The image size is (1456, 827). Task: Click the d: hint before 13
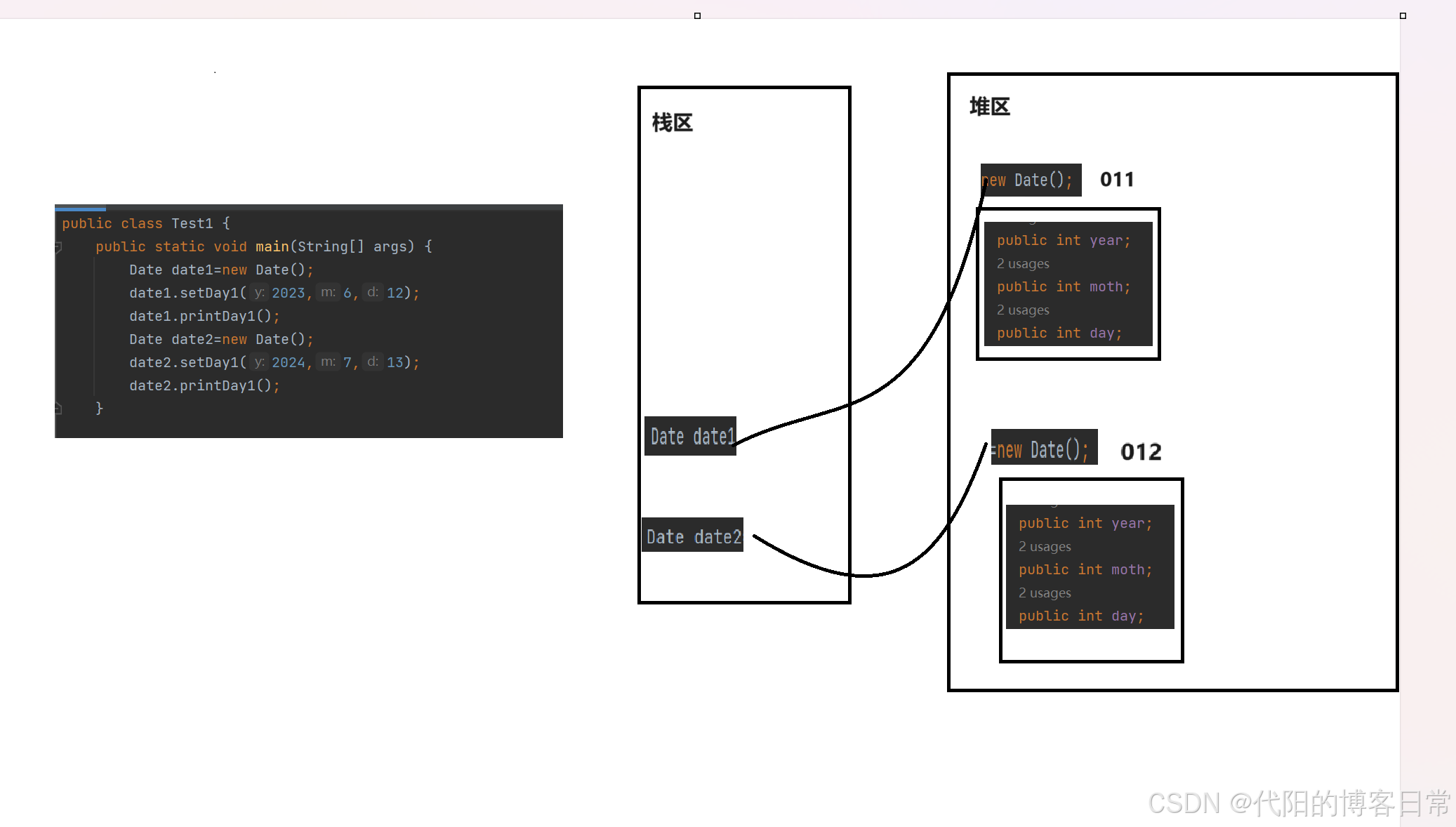[373, 362]
